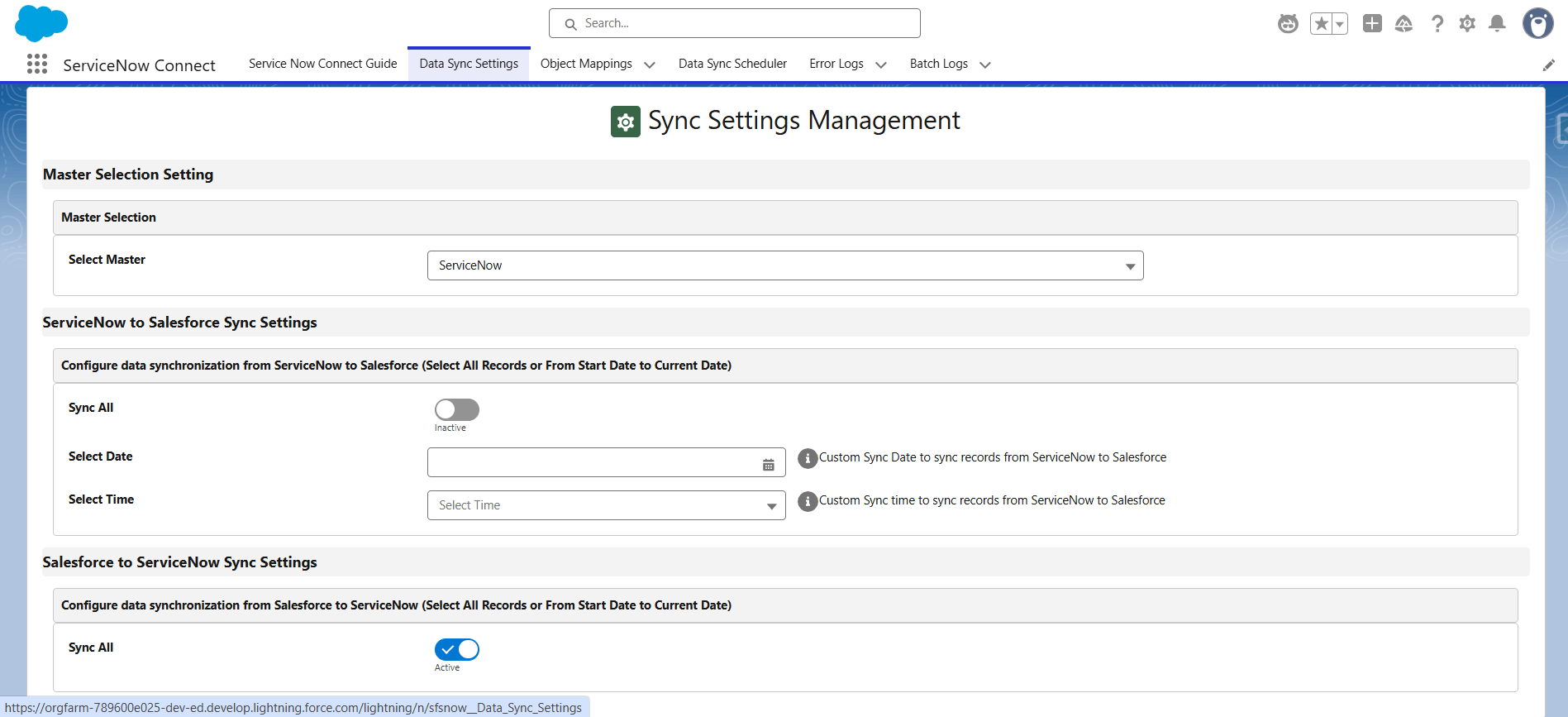Open the Service Now Connect Guide tab
1568x717 pixels.
tap(323, 64)
